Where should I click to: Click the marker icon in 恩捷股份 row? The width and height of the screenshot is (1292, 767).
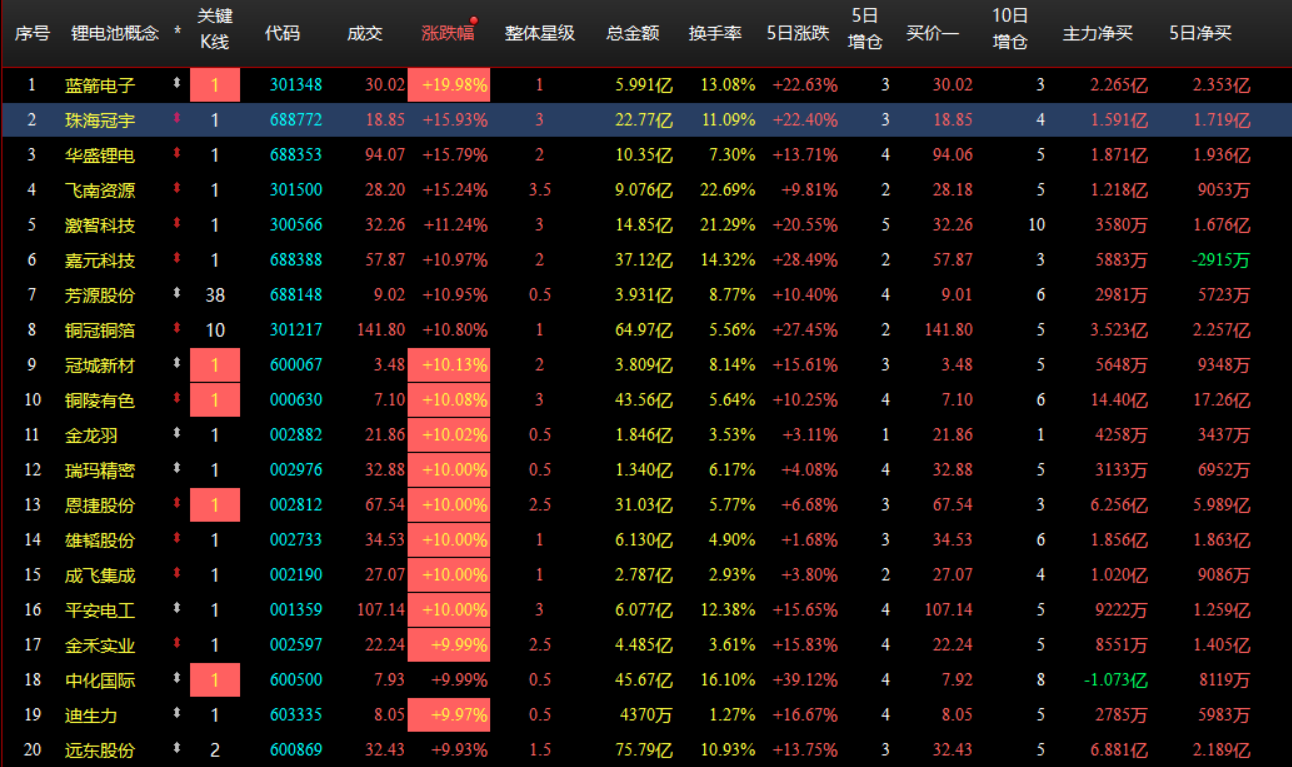pyautogui.click(x=177, y=504)
